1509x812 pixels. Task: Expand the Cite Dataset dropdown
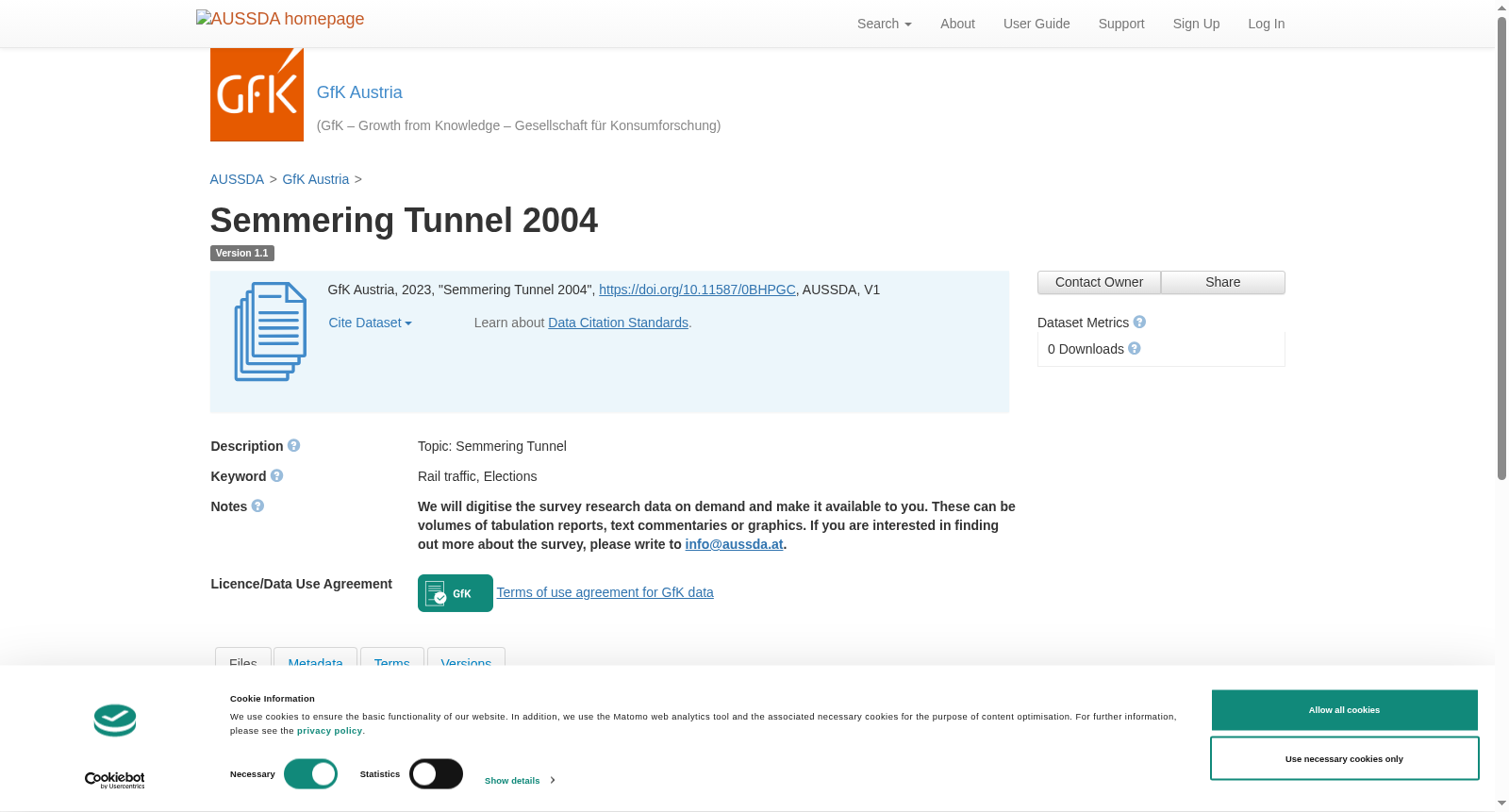tap(370, 323)
